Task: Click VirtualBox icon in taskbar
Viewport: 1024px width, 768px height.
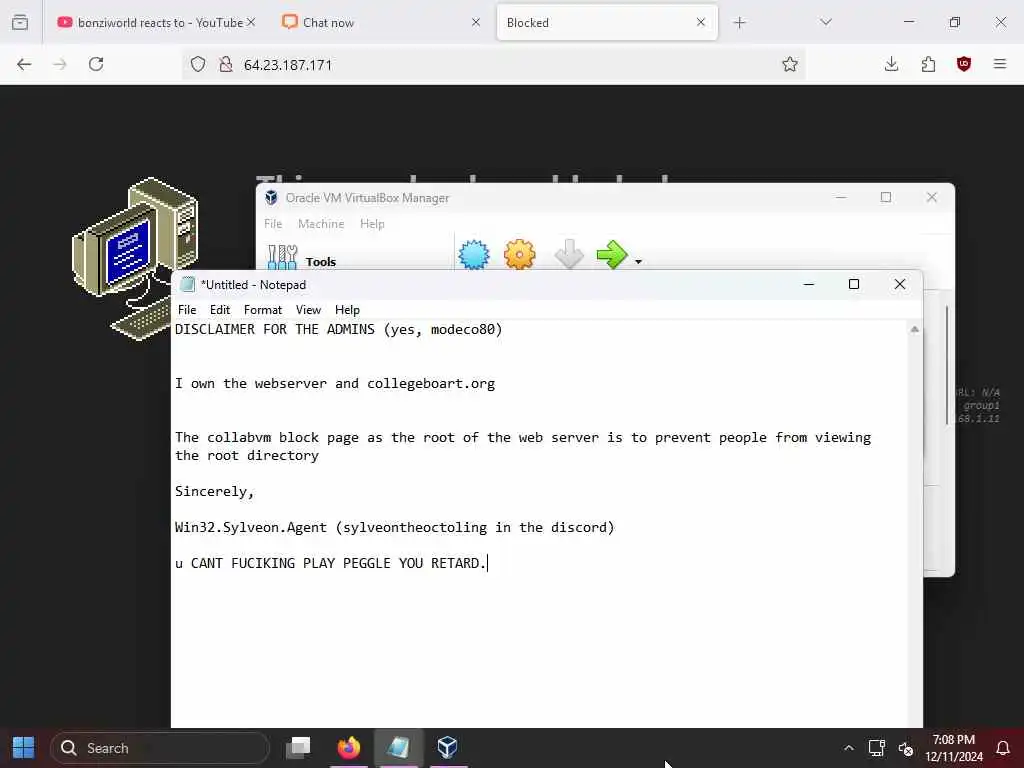Action: 447,747
